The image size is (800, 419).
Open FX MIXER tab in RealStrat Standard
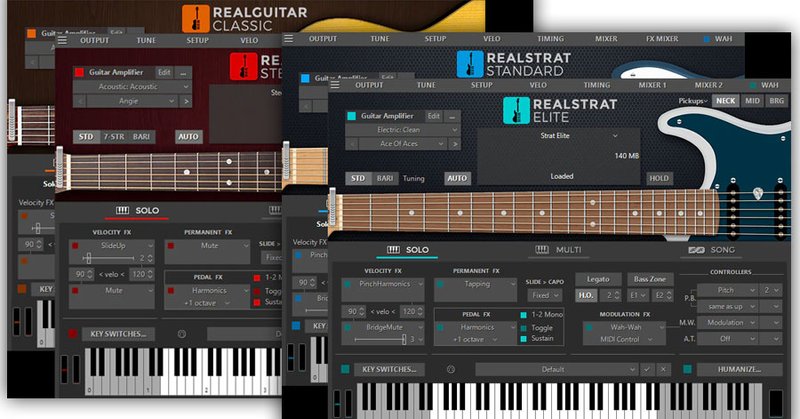click(x=662, y=39)
